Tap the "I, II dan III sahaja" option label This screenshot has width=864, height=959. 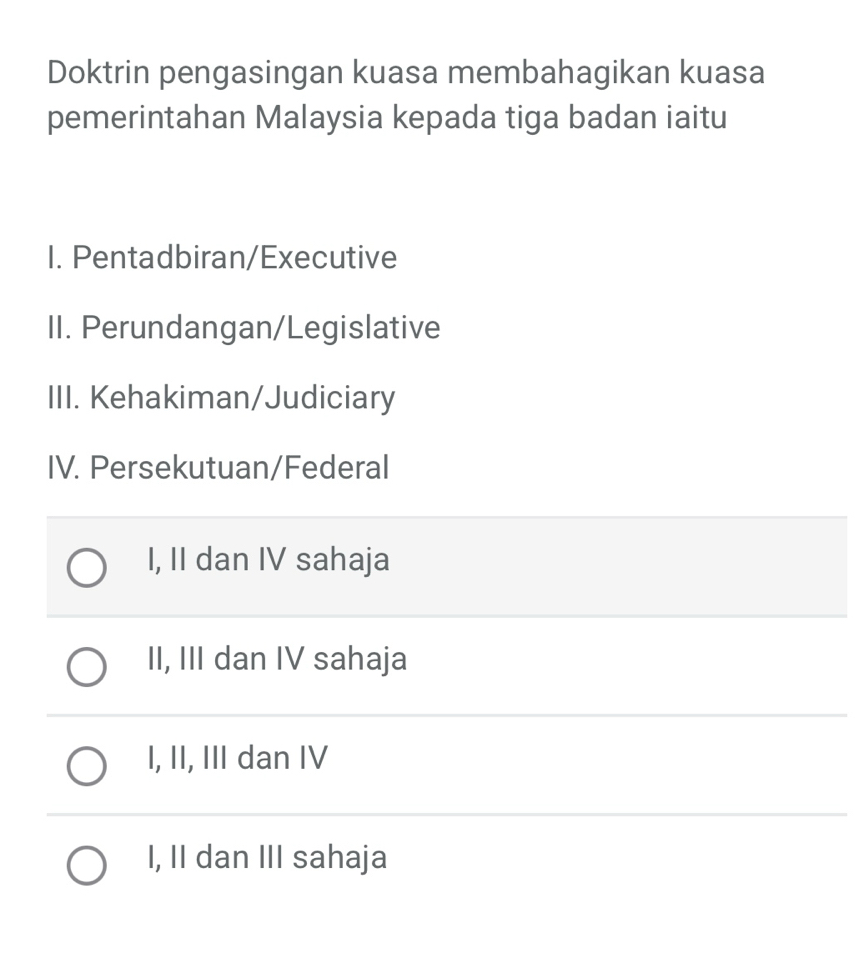click(x=266, y=858)
